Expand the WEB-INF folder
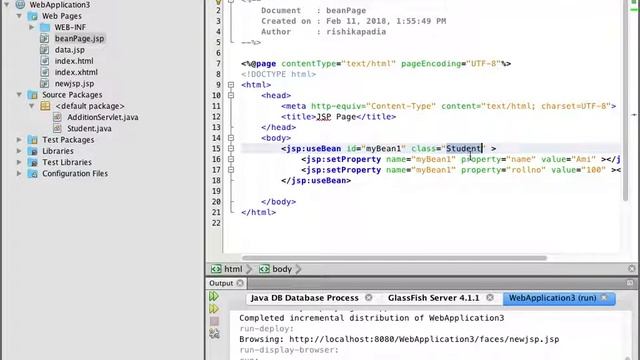640x360 pixels. pos(32,27)
